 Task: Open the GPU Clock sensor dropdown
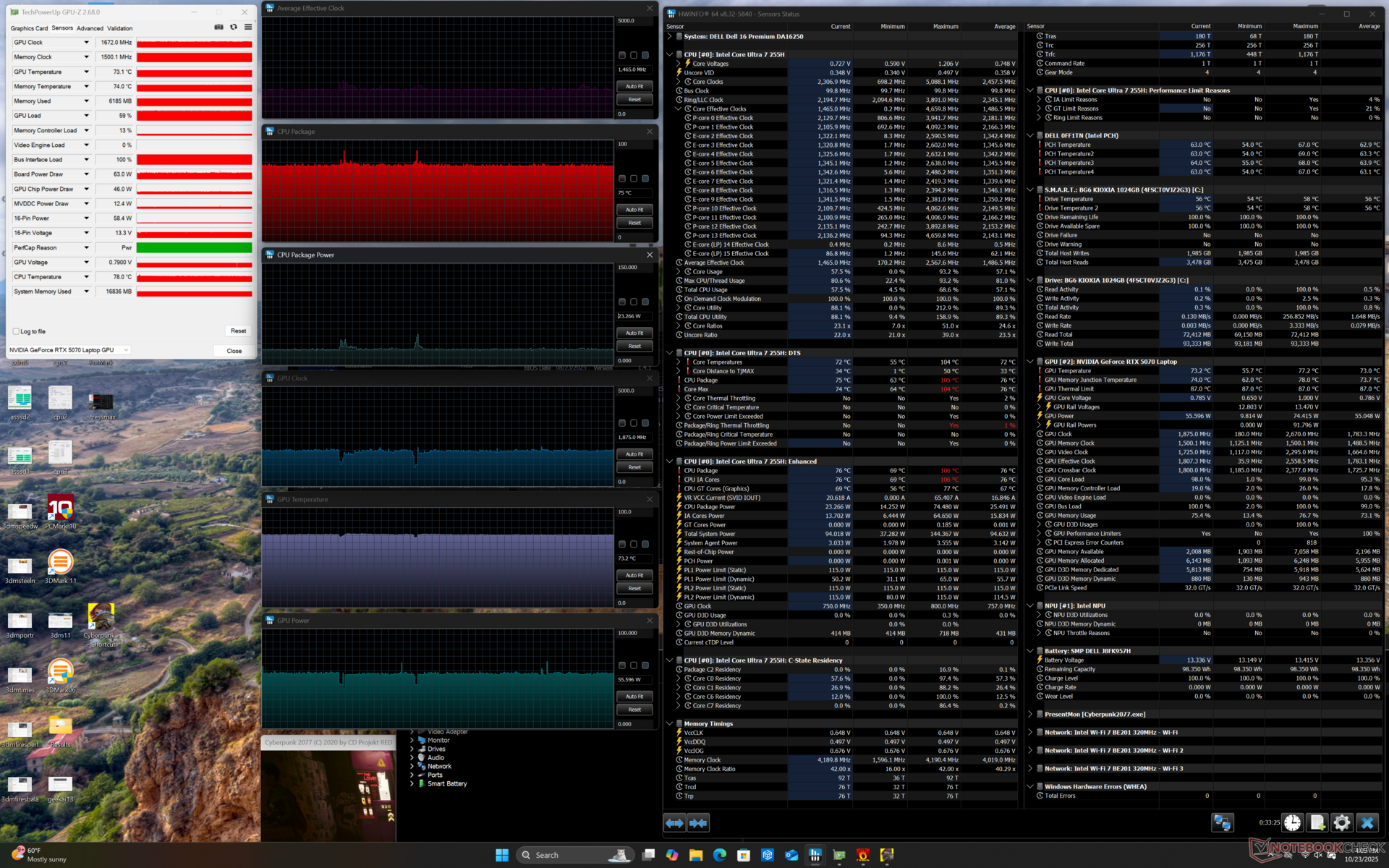coord(86,43)
